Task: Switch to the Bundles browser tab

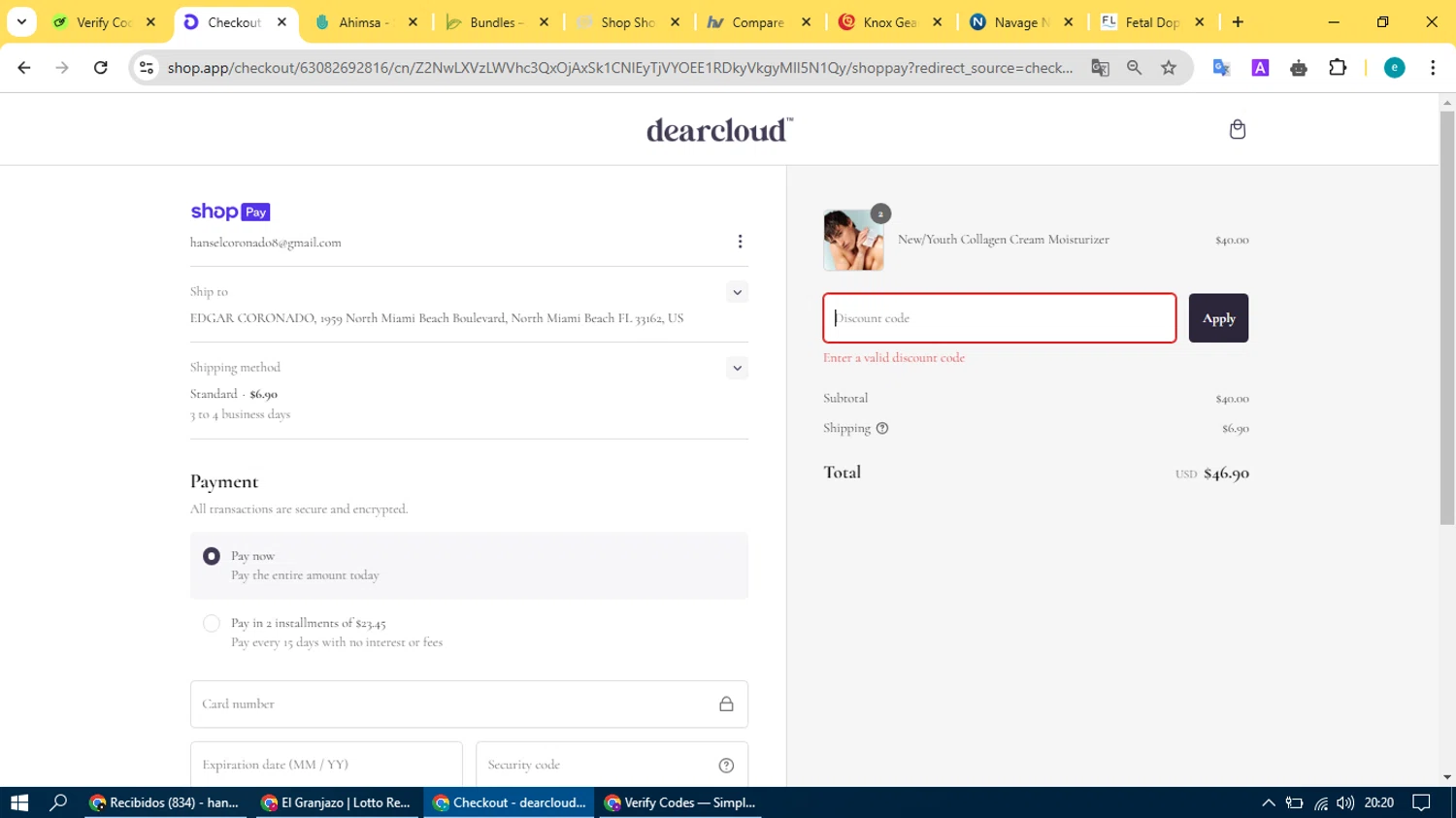Action: click(x=496, y=22)
